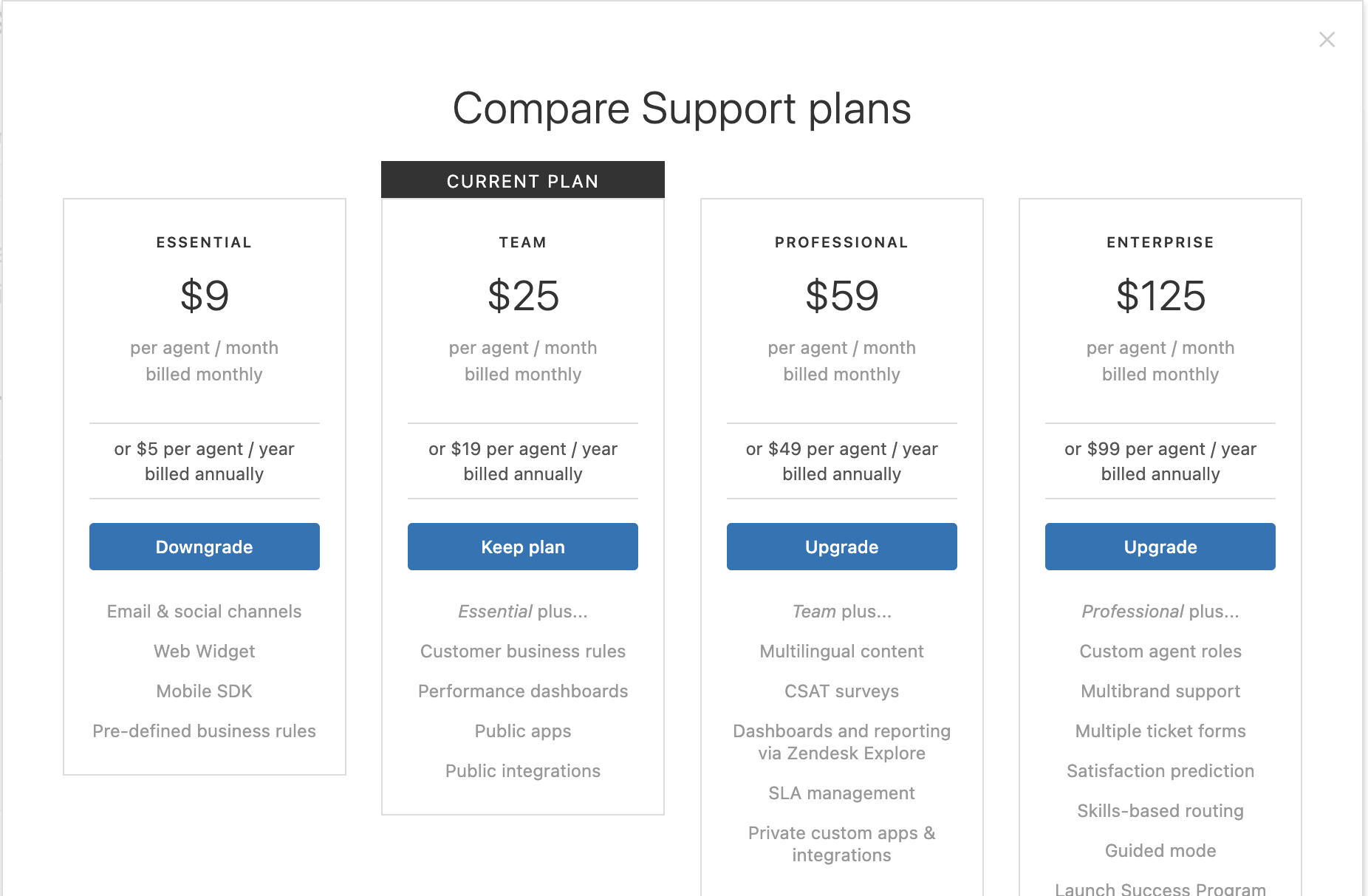Select the Essential plan heading
1368x896 pixels.
coord(204,242)
